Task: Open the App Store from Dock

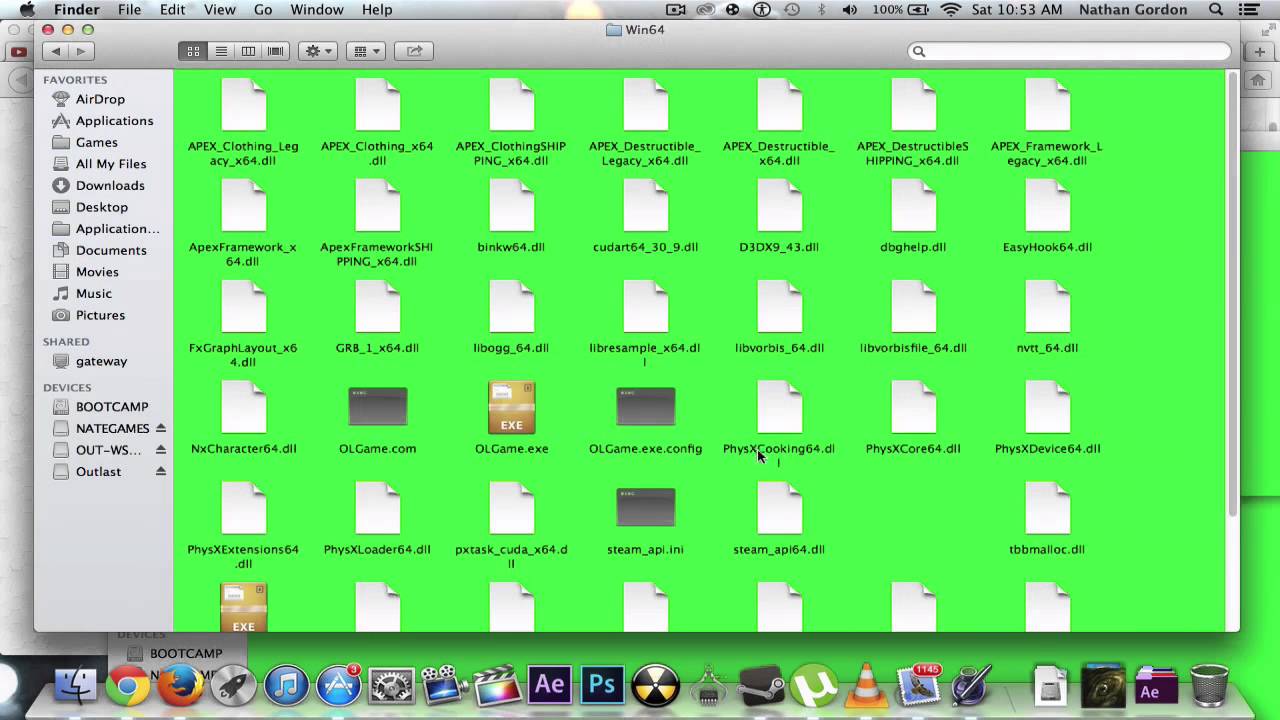Action: [x=339, y=686]
